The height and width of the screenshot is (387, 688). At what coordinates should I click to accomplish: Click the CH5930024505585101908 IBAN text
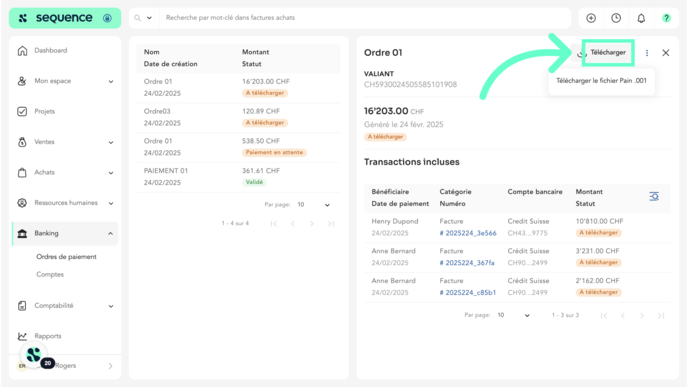click(410, 84)
